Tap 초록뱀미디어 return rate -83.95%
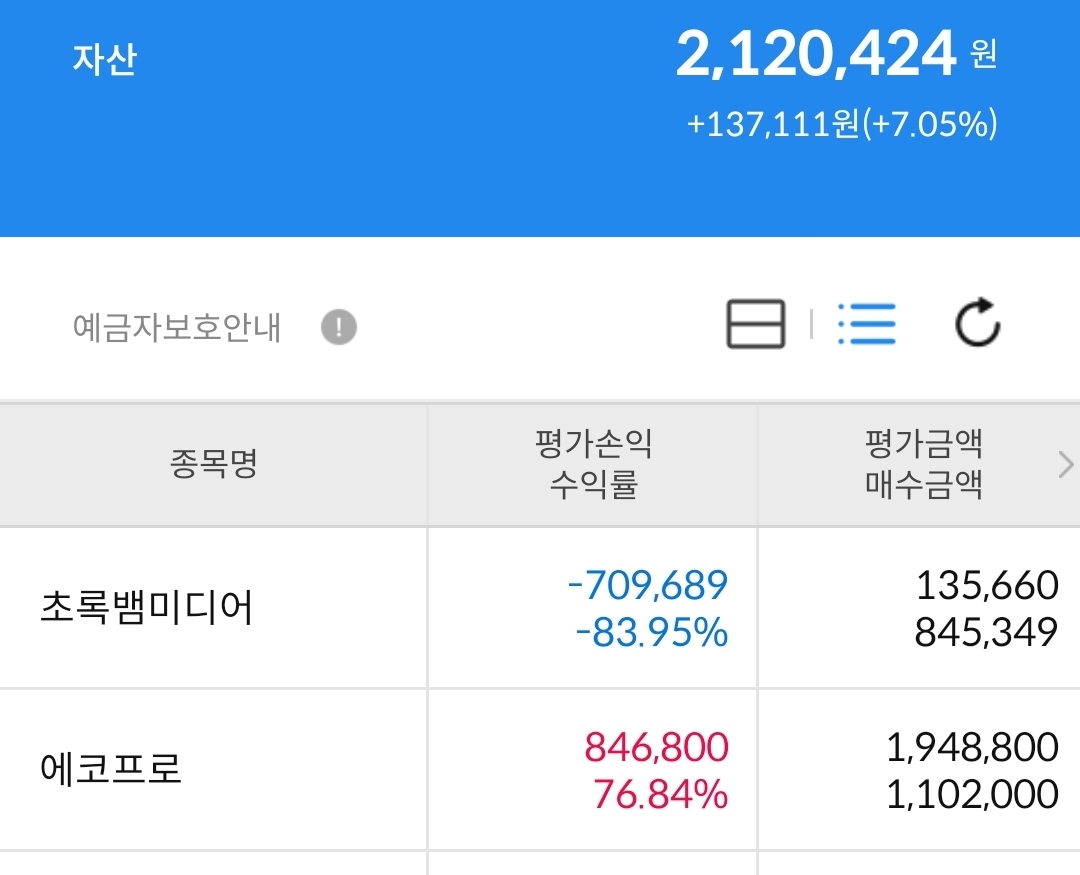Screen dimensions: 1080x875 pos(650,633)
